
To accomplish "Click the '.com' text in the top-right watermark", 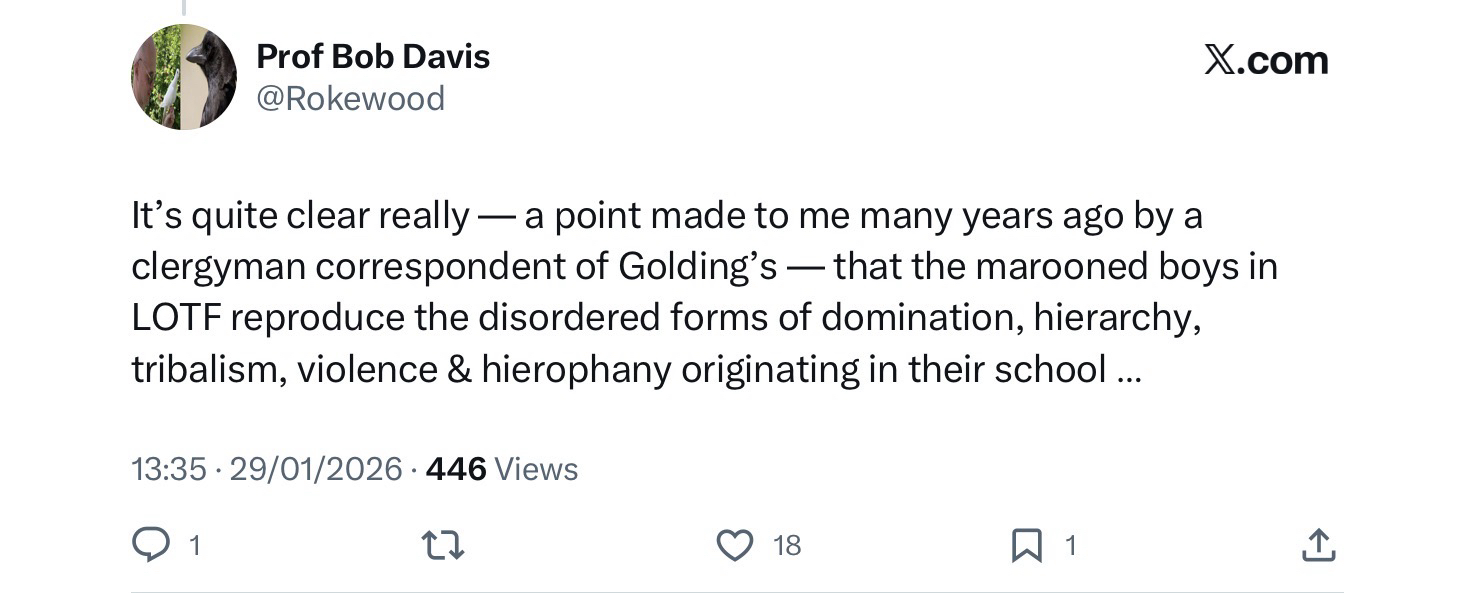I will (1285, 61).
